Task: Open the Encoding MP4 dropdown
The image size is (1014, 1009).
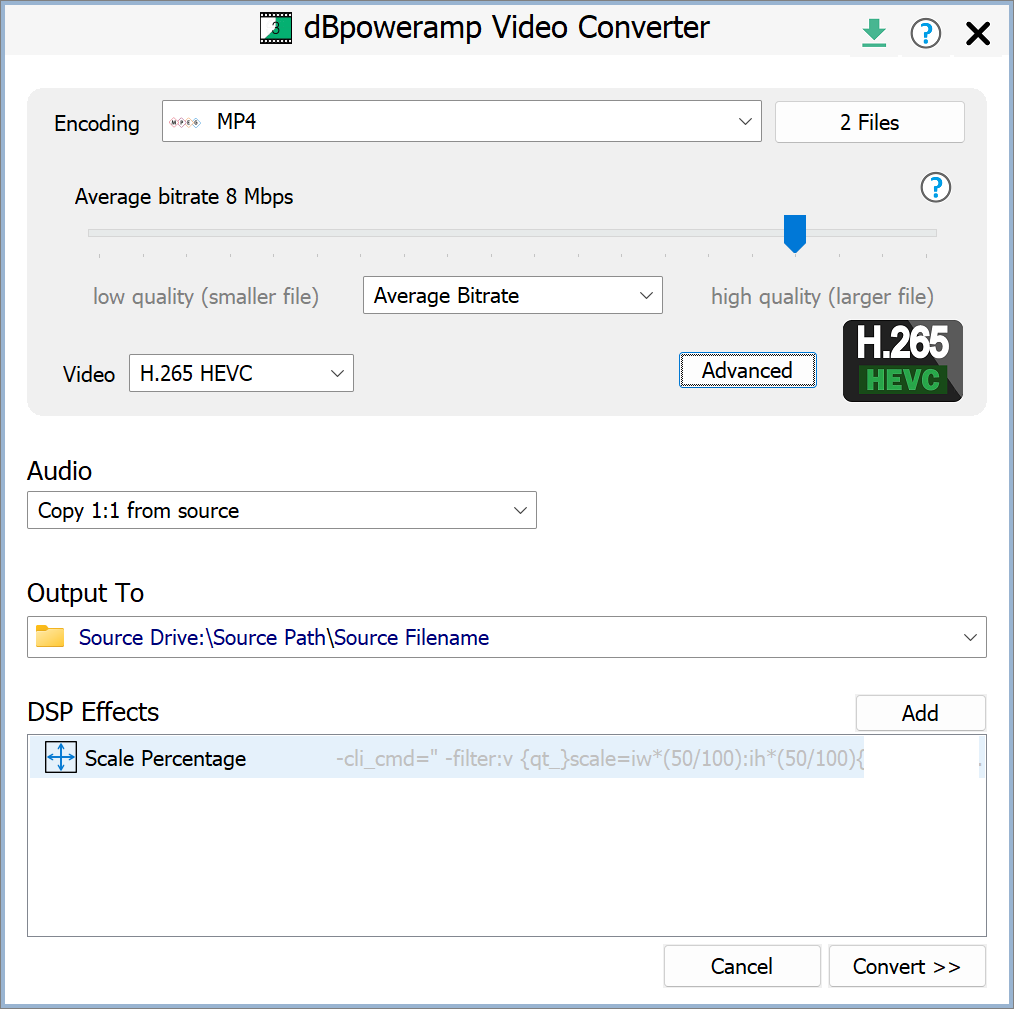Action: [744, 122]
